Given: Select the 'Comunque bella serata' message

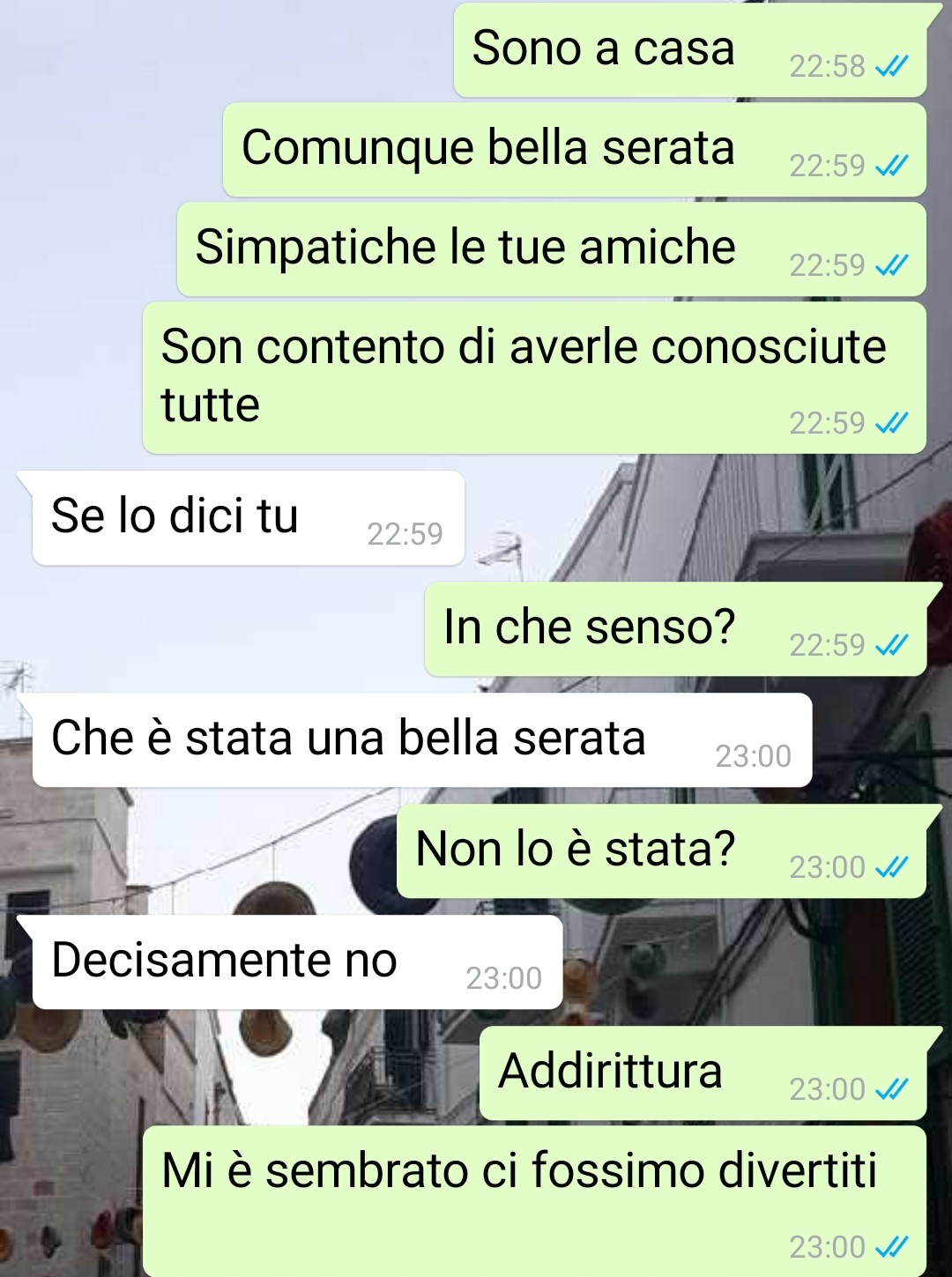Looking at the screenshot, I should click(575, 150).
